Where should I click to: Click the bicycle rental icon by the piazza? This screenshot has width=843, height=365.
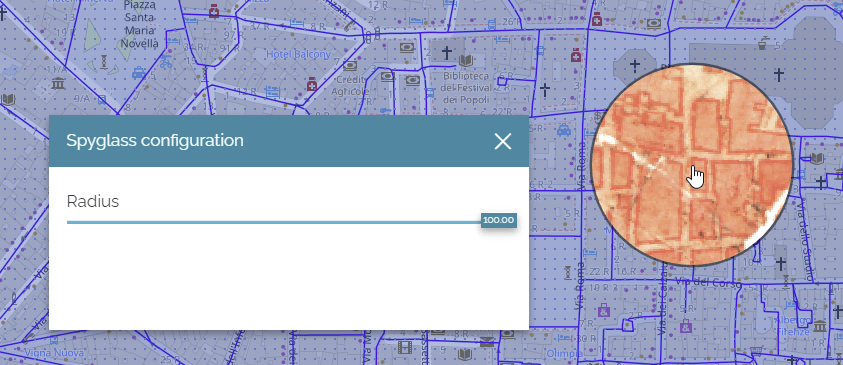pos(166,62)
